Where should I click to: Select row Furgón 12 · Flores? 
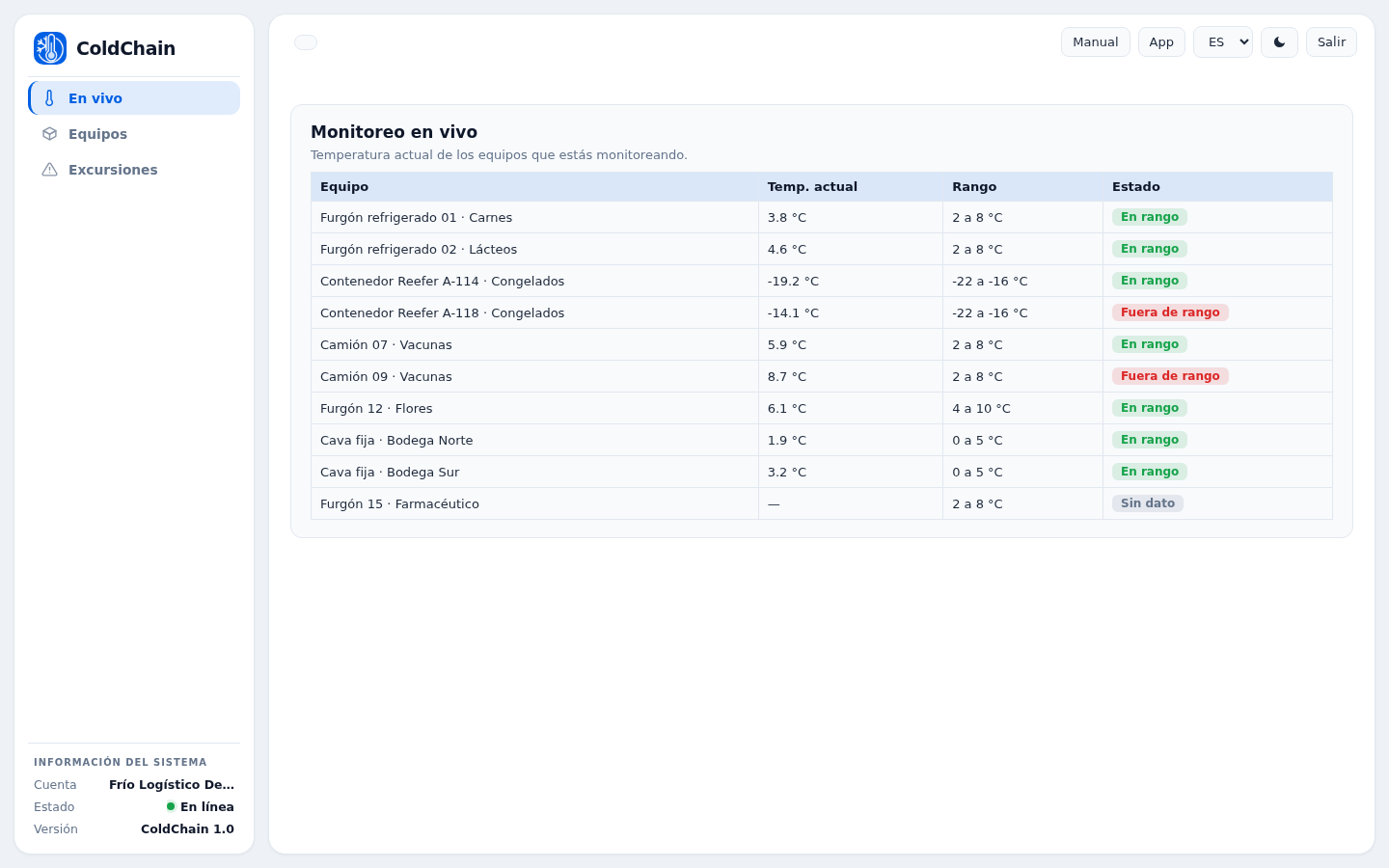(822, 409)
